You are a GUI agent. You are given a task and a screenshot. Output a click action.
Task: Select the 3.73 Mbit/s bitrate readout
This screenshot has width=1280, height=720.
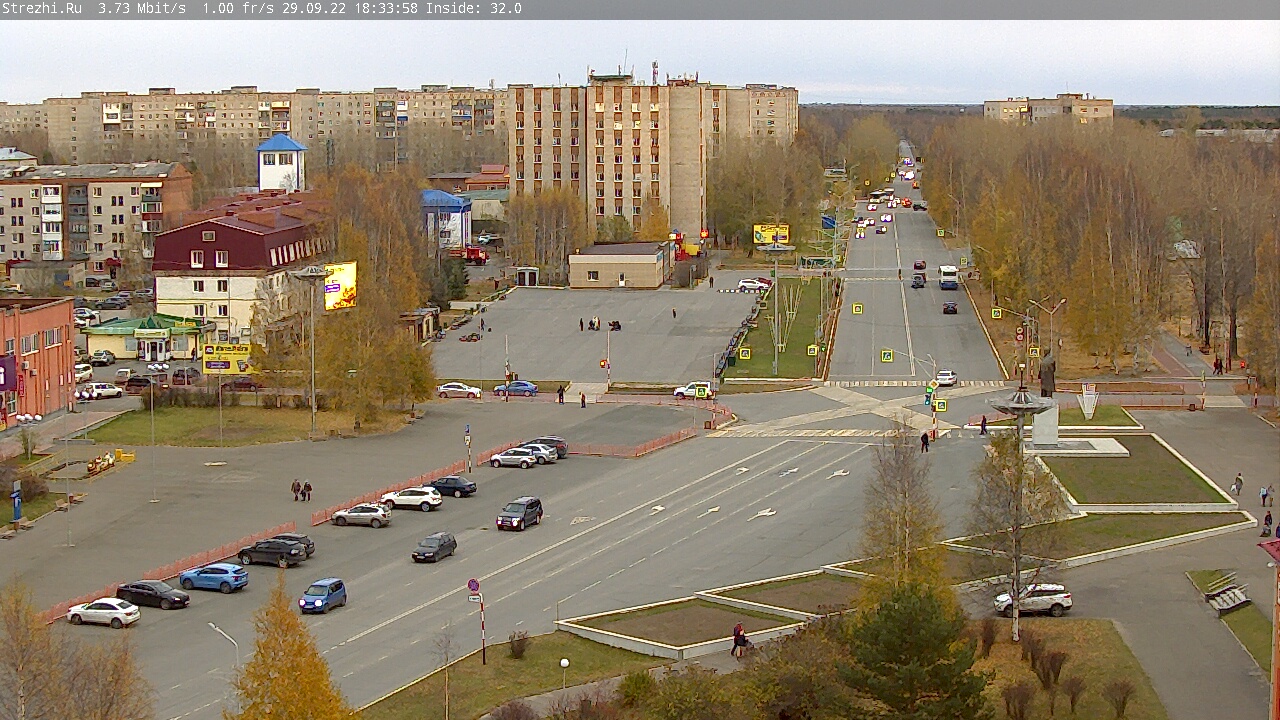tap(142, 8)
